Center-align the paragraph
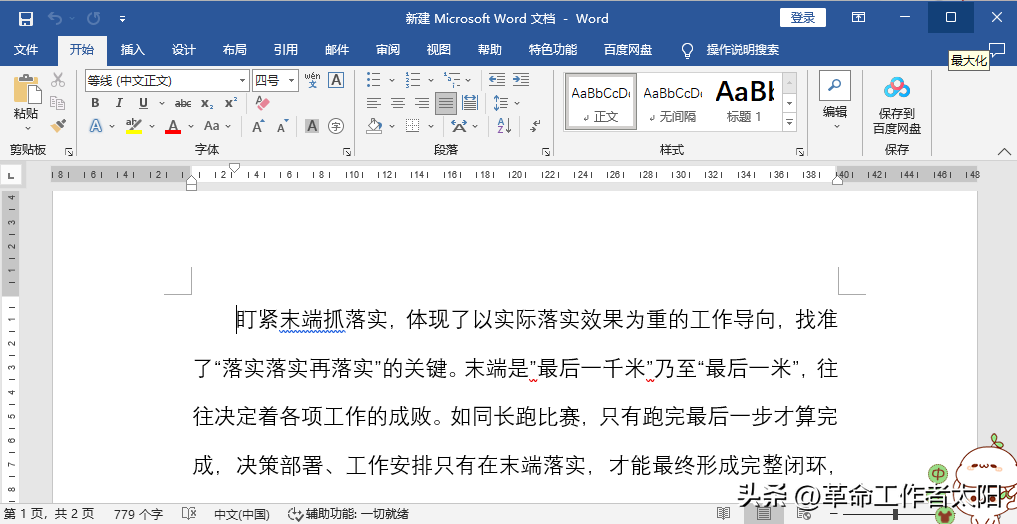Viewport: 1017px width, 524px height. pos(398,103)
